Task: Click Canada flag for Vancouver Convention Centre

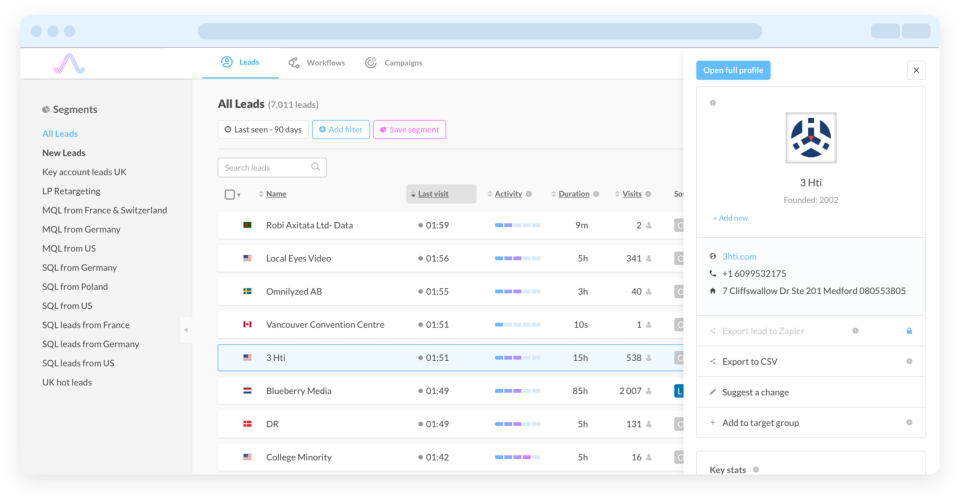Action: [247, 324]
